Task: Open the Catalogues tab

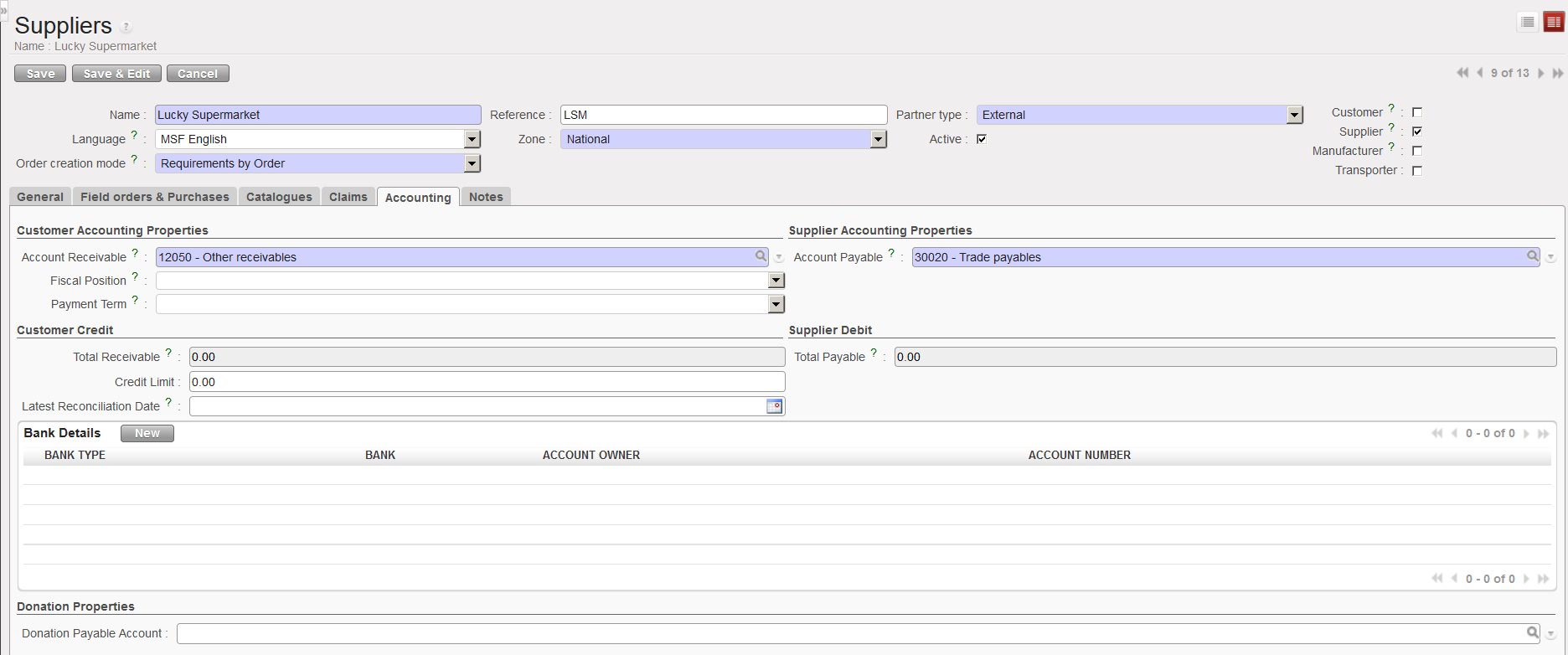Action: click(x=279, y=197)
